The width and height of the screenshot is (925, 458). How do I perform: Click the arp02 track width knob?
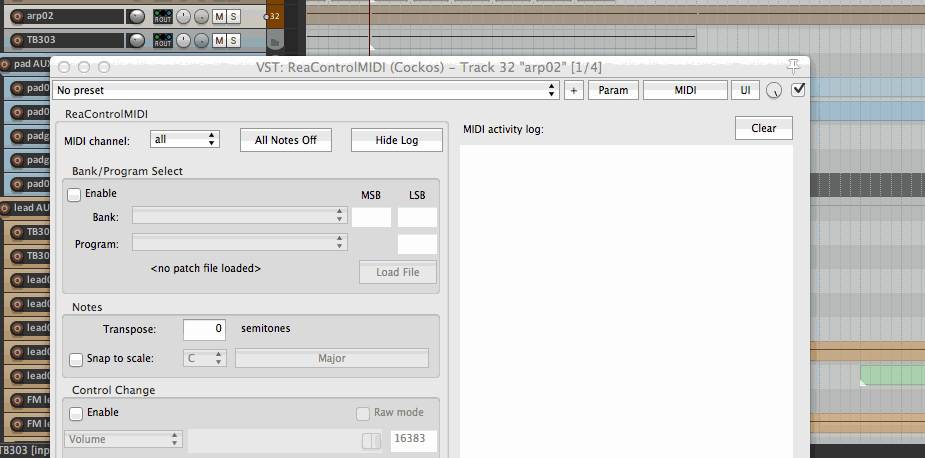pos(202,17)
